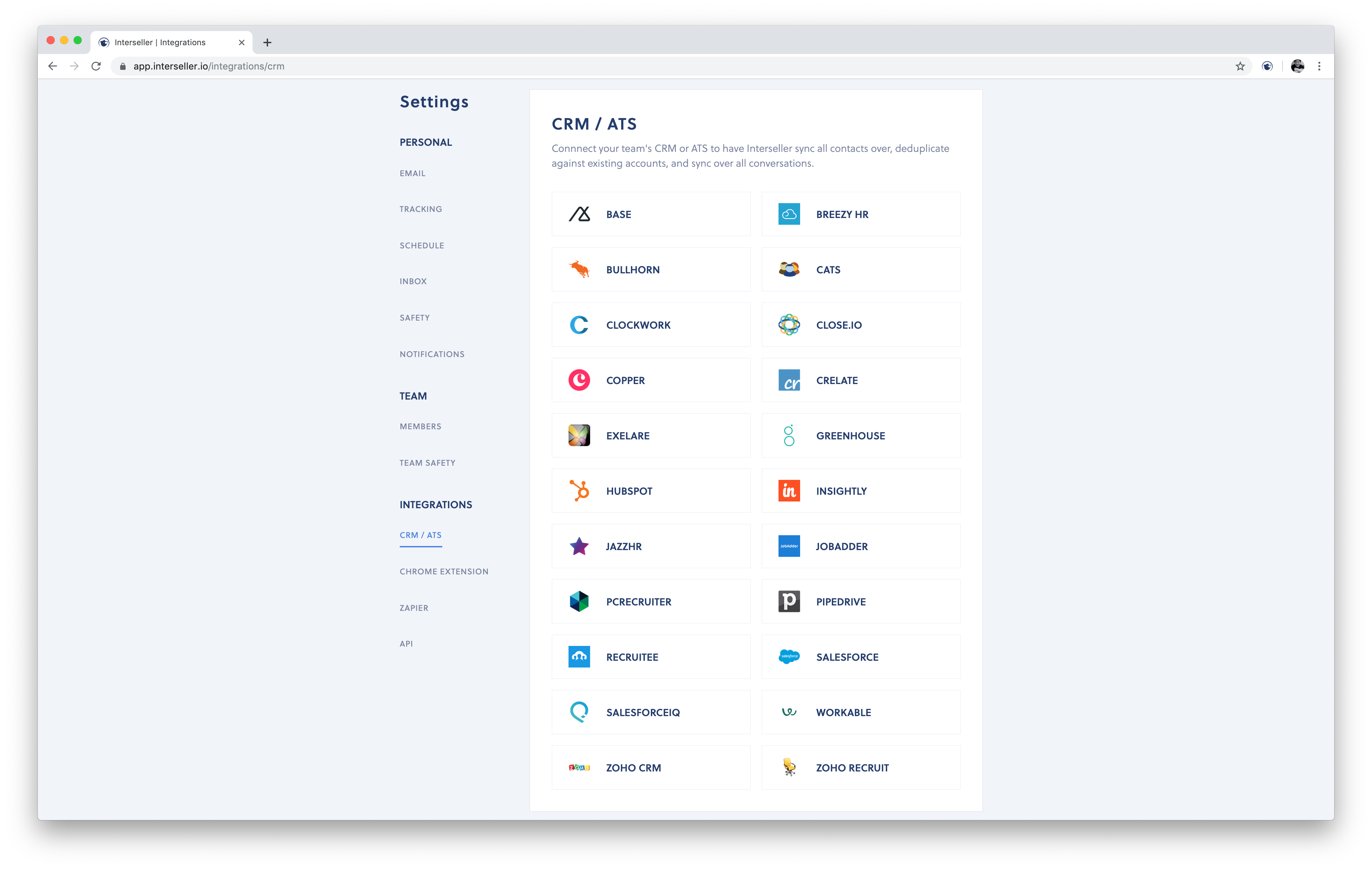1372x870 pixels.
Task: Click the address bar URL
Action: tap(209, 66)
